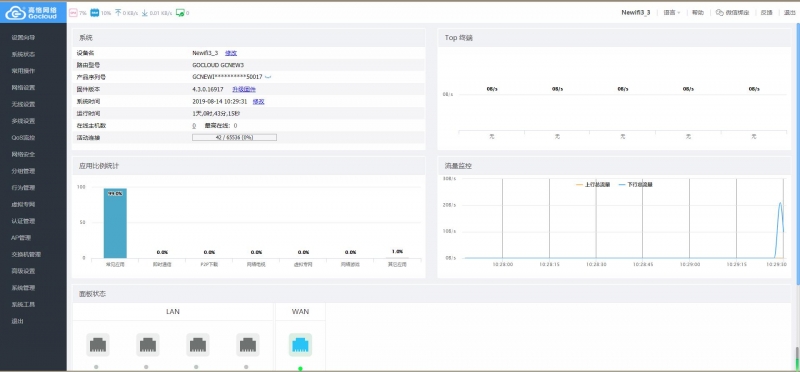Click the green online-terminals monitor icon
800x372 pixels.
[x=180, y=13]
